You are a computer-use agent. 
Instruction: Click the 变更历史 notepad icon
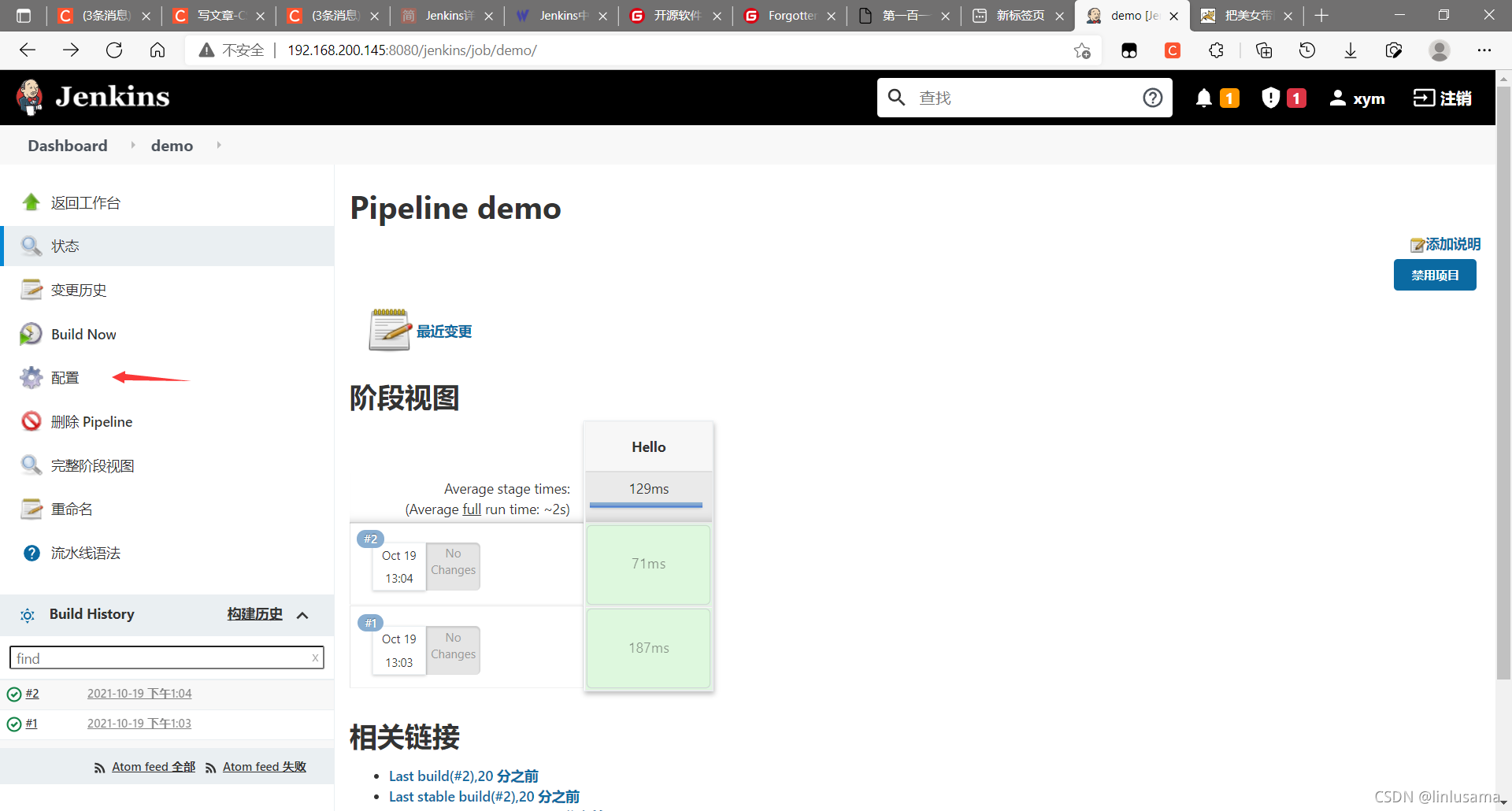pyautogui.click(x=31, y=290)
